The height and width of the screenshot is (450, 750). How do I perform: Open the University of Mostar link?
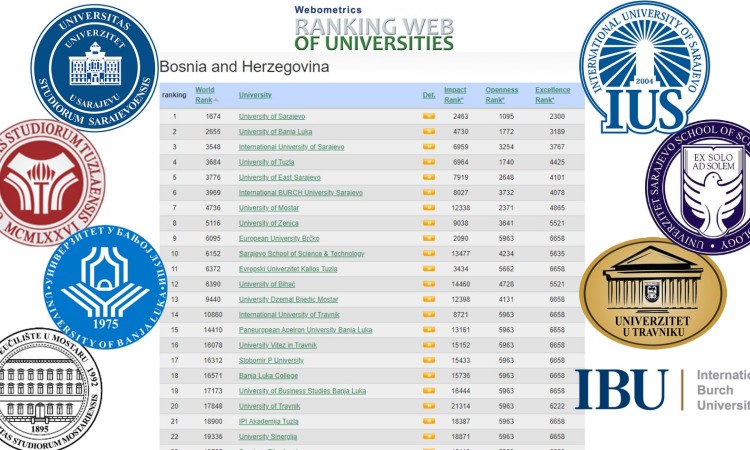268,208
